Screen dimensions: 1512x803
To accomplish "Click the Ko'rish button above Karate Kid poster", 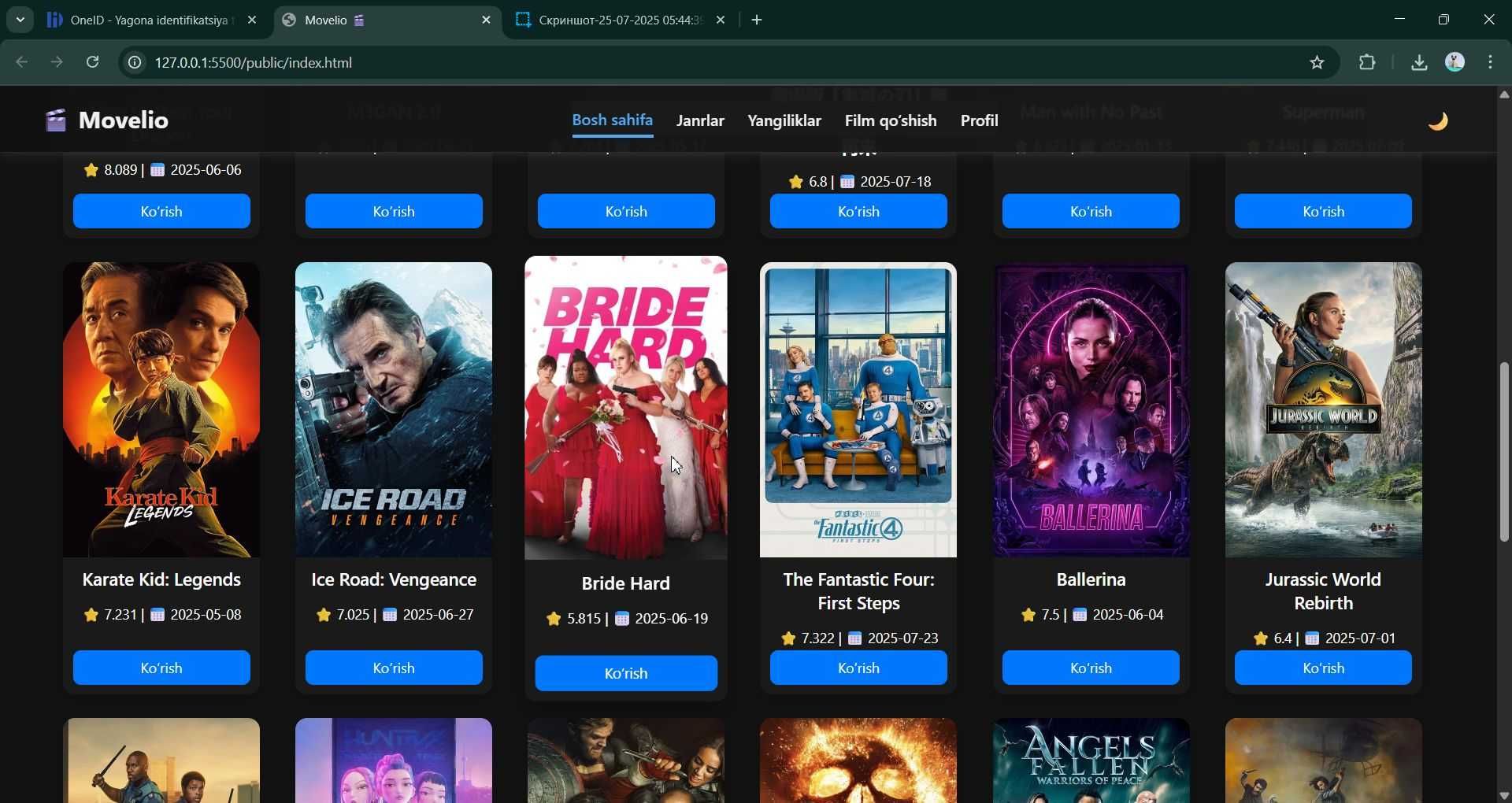I will click(x=161, y=211).
